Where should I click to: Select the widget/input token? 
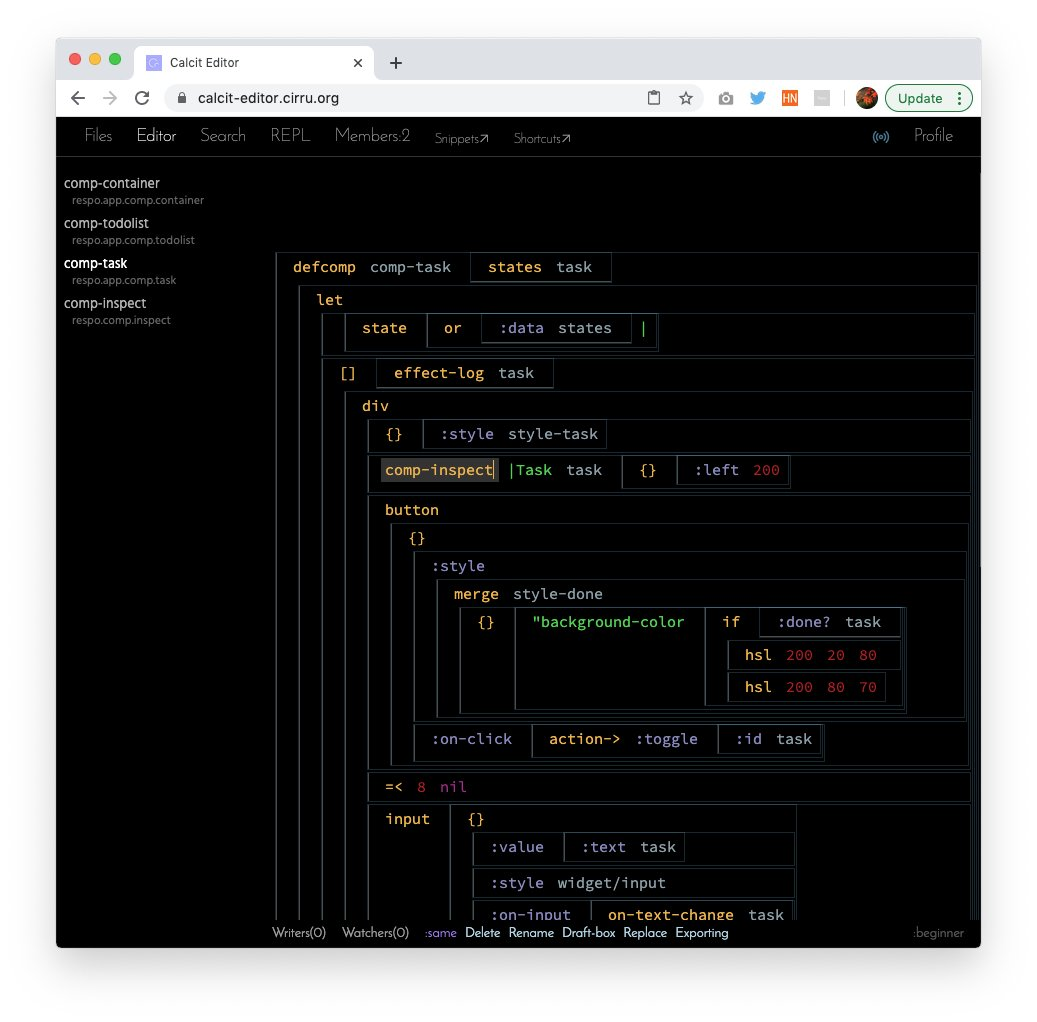(611, 883)
